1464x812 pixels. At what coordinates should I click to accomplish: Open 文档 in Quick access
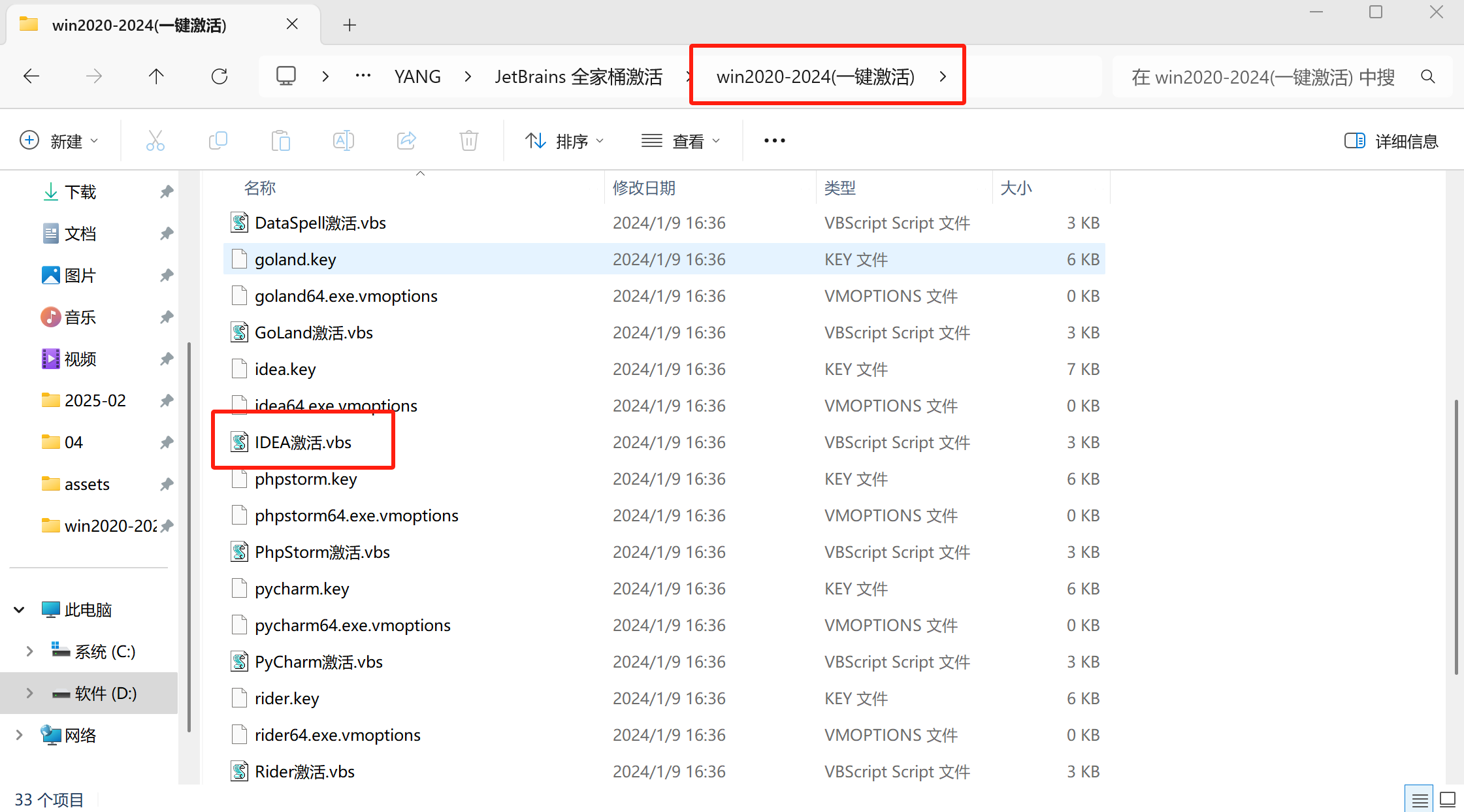80,233
